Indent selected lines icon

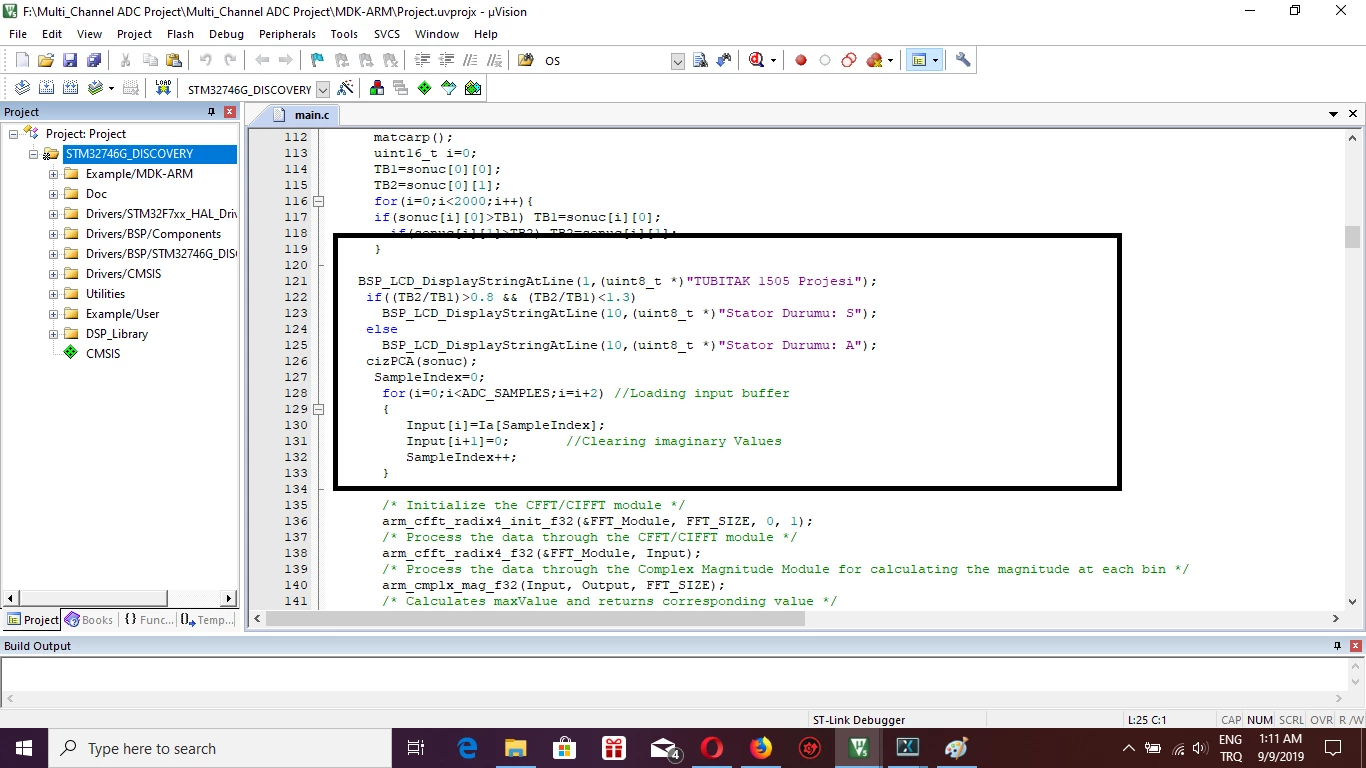pyautogui.click(x=422, y=60)
